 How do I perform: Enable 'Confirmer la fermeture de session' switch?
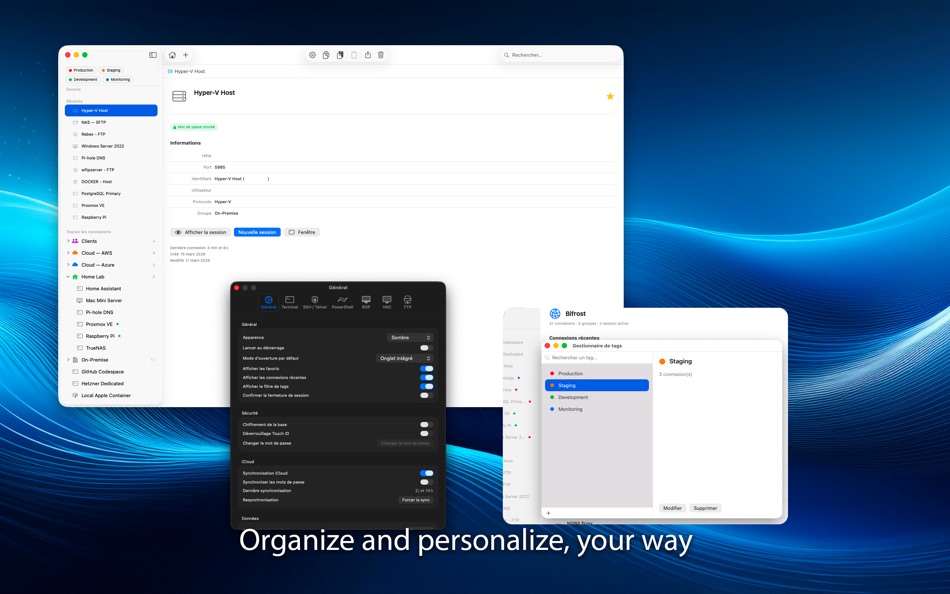point(426,395)
